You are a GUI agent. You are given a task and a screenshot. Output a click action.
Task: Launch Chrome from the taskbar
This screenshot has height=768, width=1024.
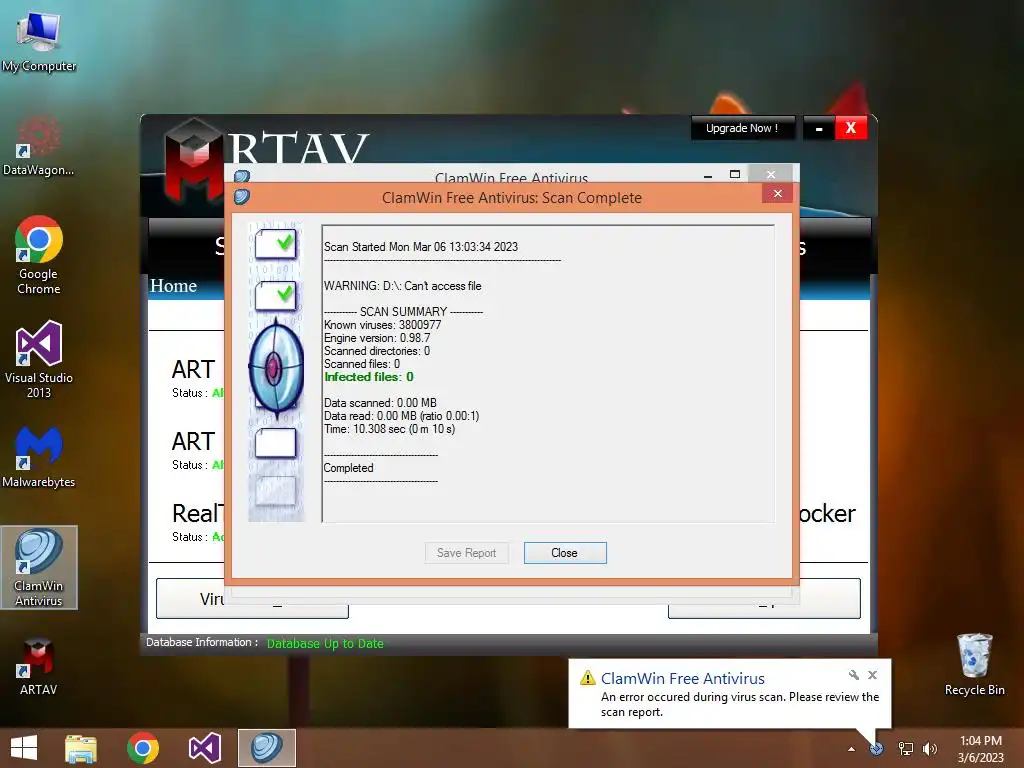coord(143,748)
